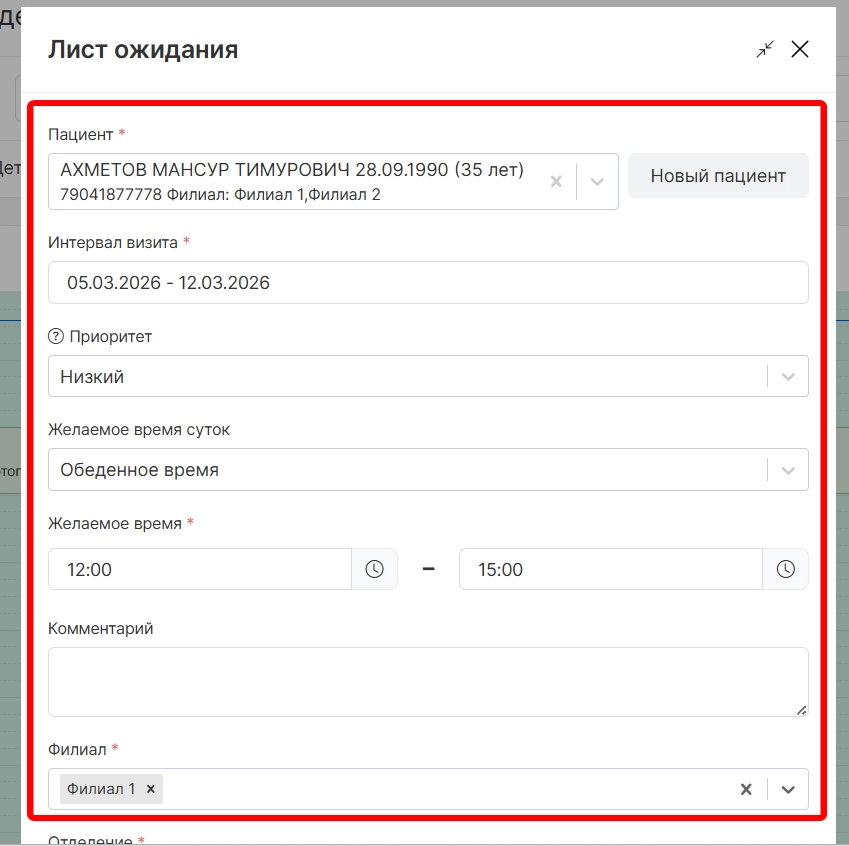Click the Новый пациент button
Screen dimensions: 849x846
click(x=718, y=176)
